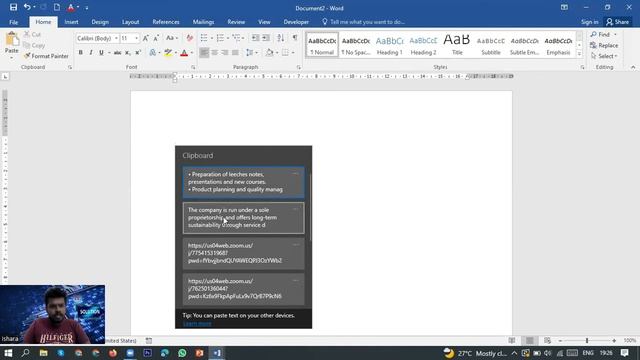
Task: Increase paragraph indent
Action: [266, 38]
